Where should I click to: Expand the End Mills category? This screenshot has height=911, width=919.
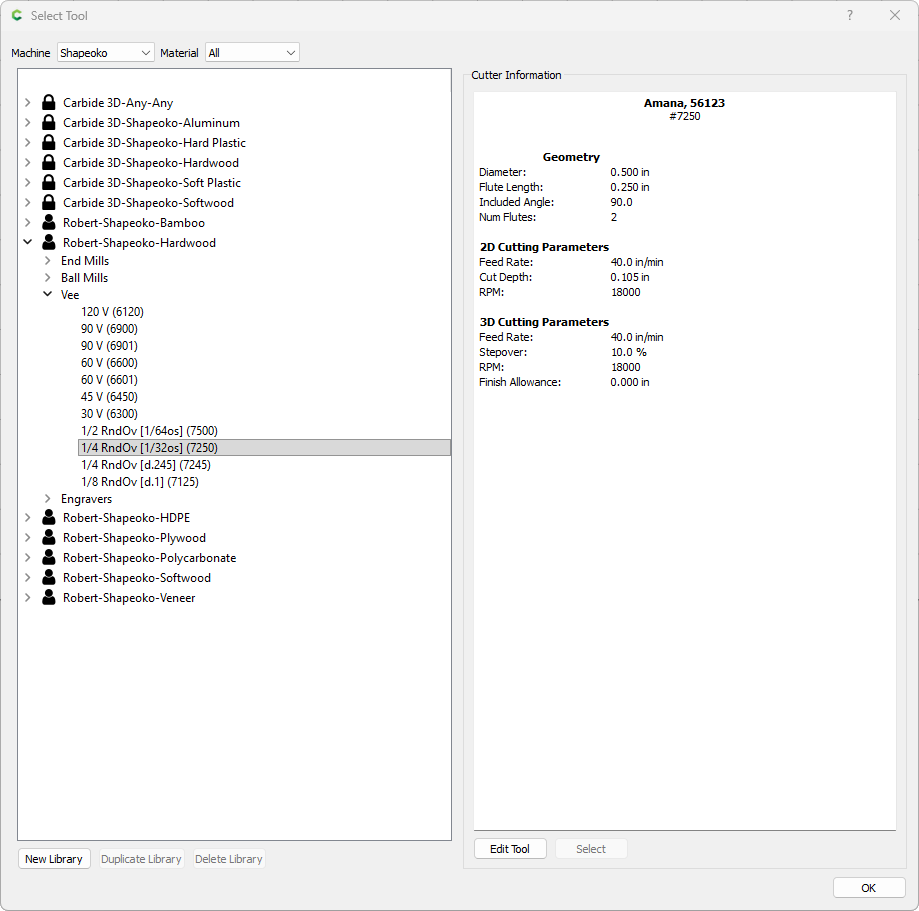pos(47,261)
